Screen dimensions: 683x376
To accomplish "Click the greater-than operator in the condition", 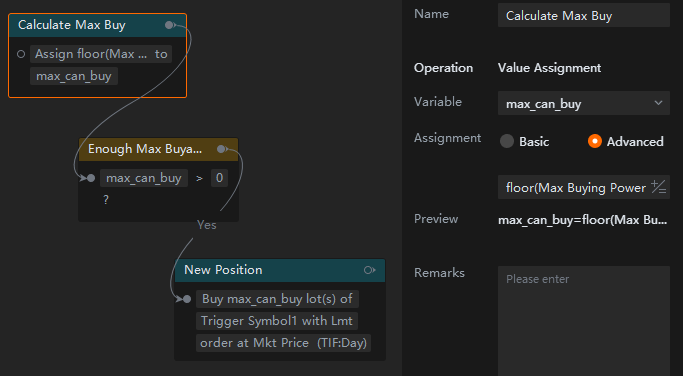I will click(x=199, y=178).
